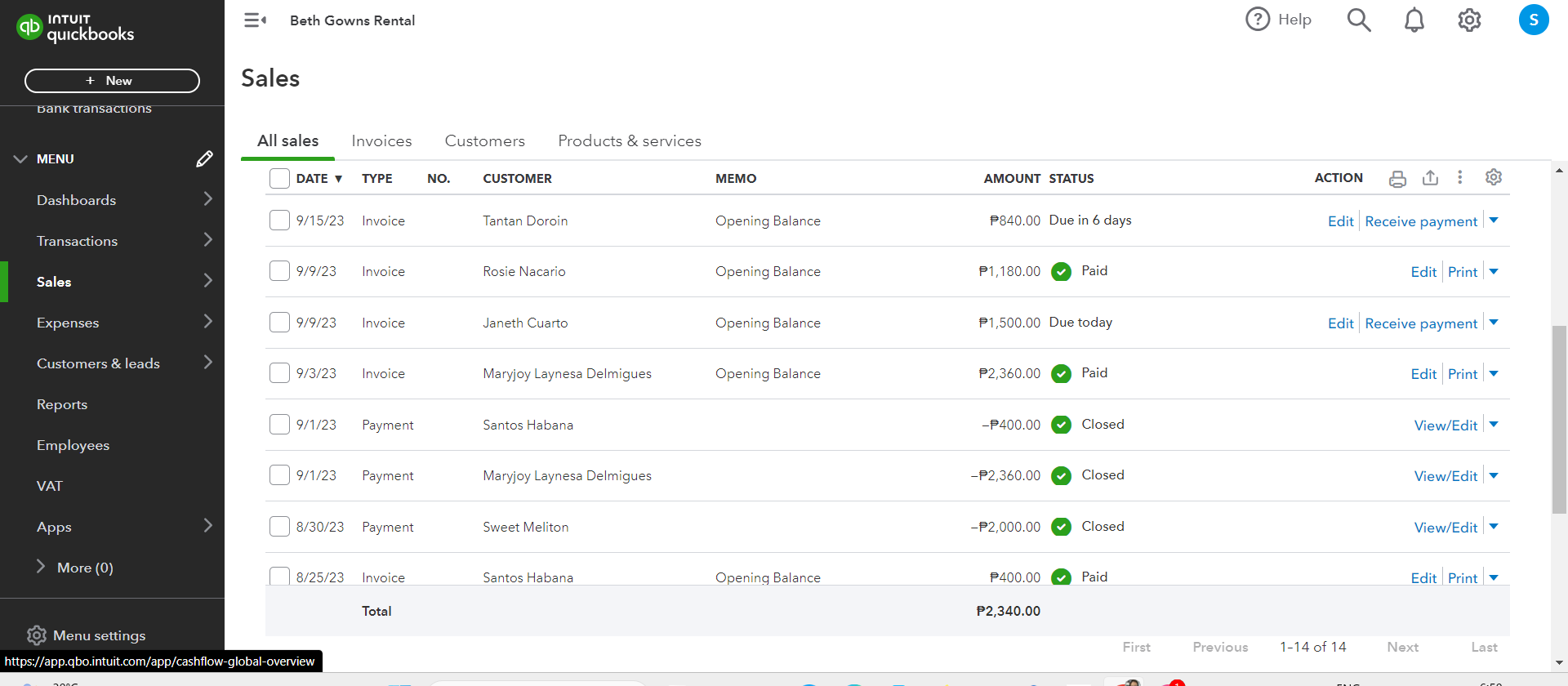1568x686 pixels.
Task: Open the table's three-dot more options
Action: [1460, 177]
